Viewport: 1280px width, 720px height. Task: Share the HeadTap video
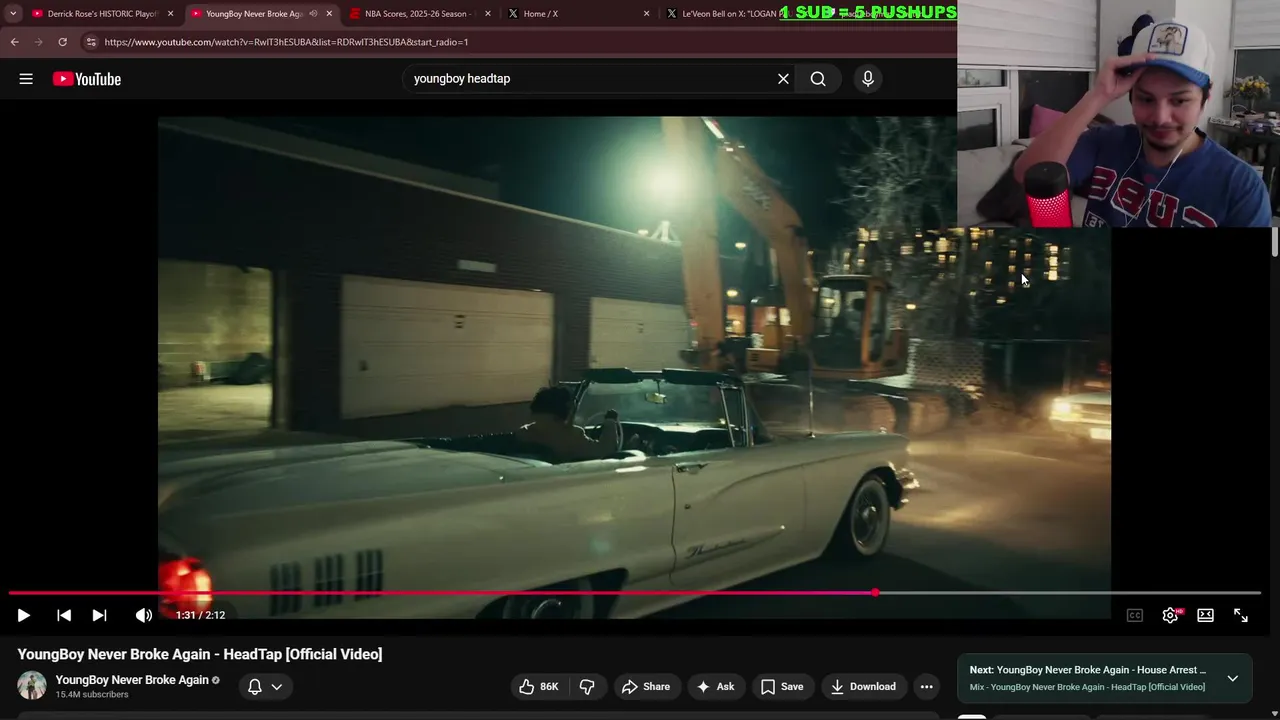click(x=646, y=686)
